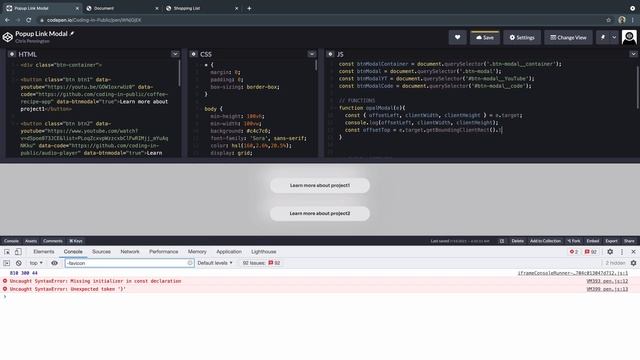Open a new browser tab

pyautogui.click(x=249, y=8)
